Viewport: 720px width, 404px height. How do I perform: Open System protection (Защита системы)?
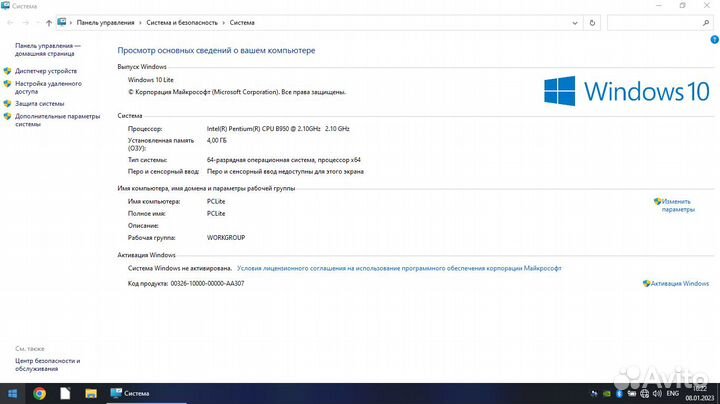[x=40, y=103]
